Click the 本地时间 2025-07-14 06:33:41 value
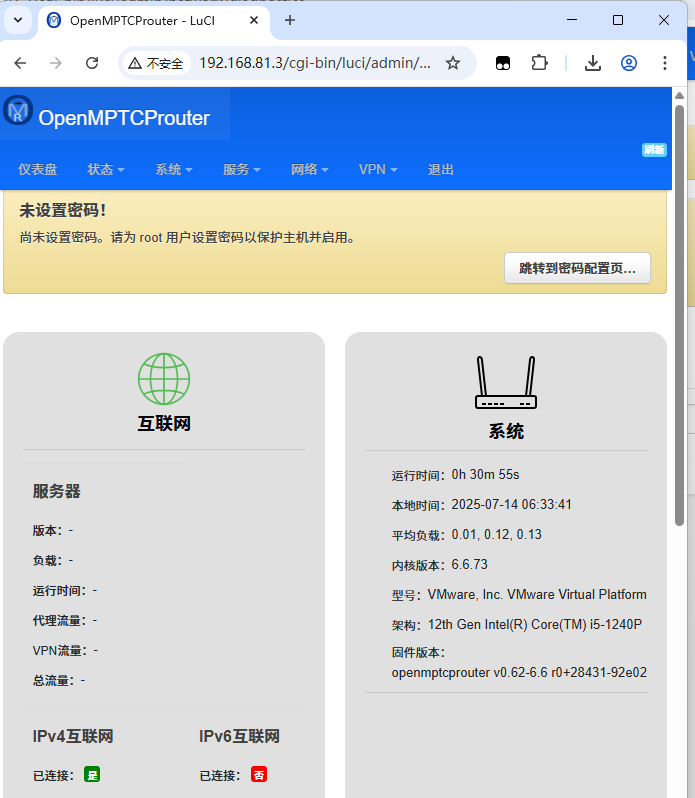The width and height of the screenshot is (695, 798). [x=511, y=504]
